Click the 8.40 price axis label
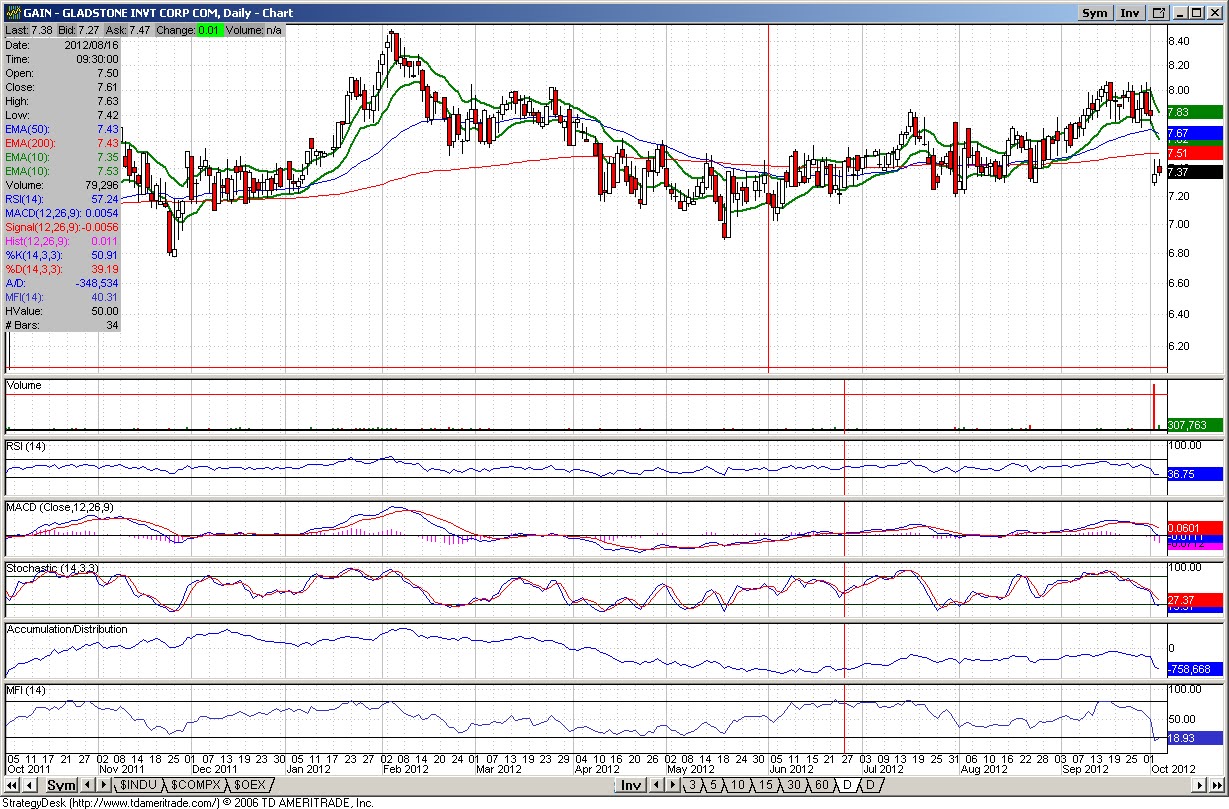Image resolution: width=1229 pixels, height=809 pixels. click(1178, 41)
